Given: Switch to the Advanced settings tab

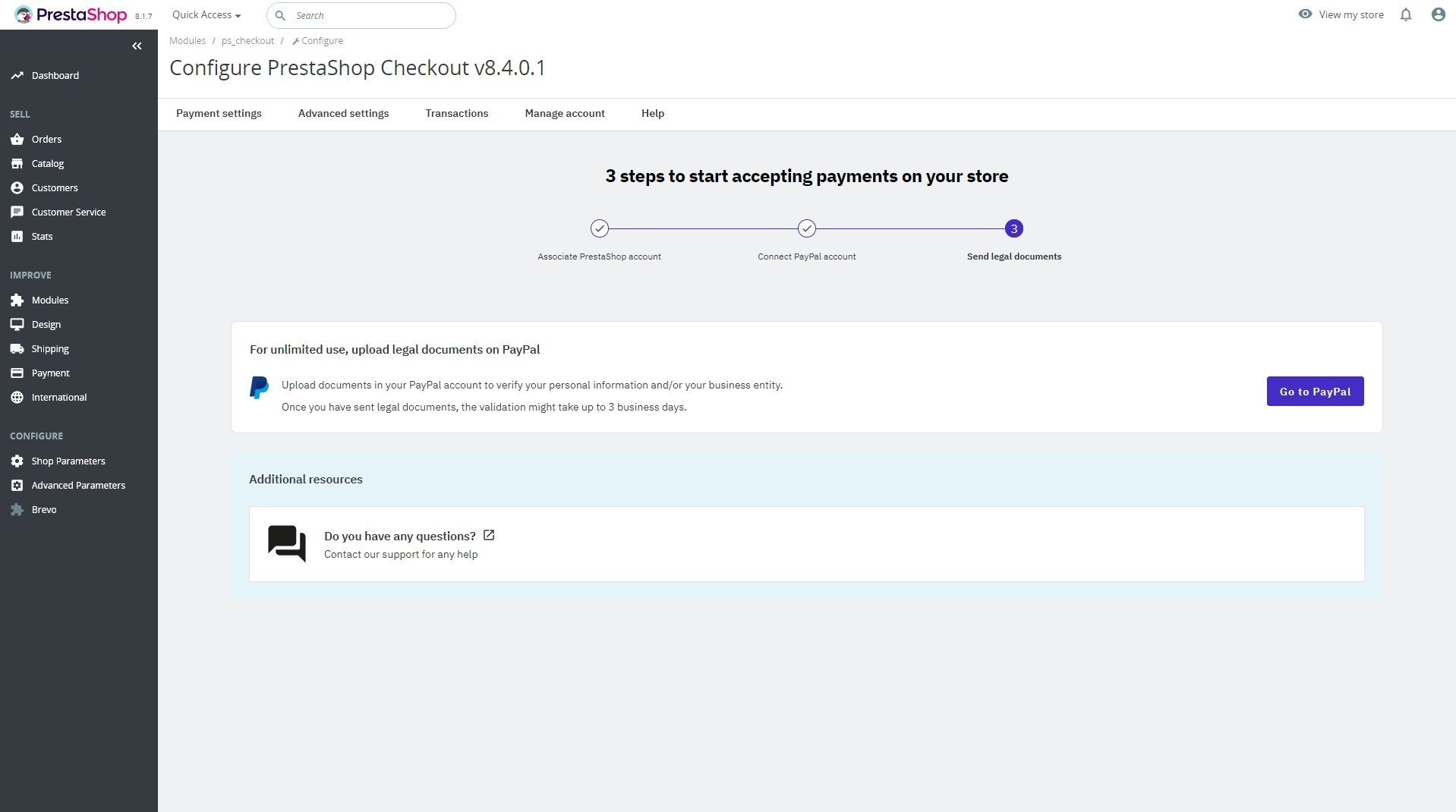Looking at the screenshot, I should 343,114.
